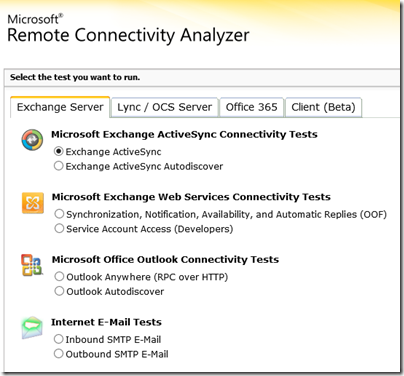Image resolution: width=404 pixels, height=376 pixels.
Task: Select Service Account Access (Developers) option
Action: point(59,228)
